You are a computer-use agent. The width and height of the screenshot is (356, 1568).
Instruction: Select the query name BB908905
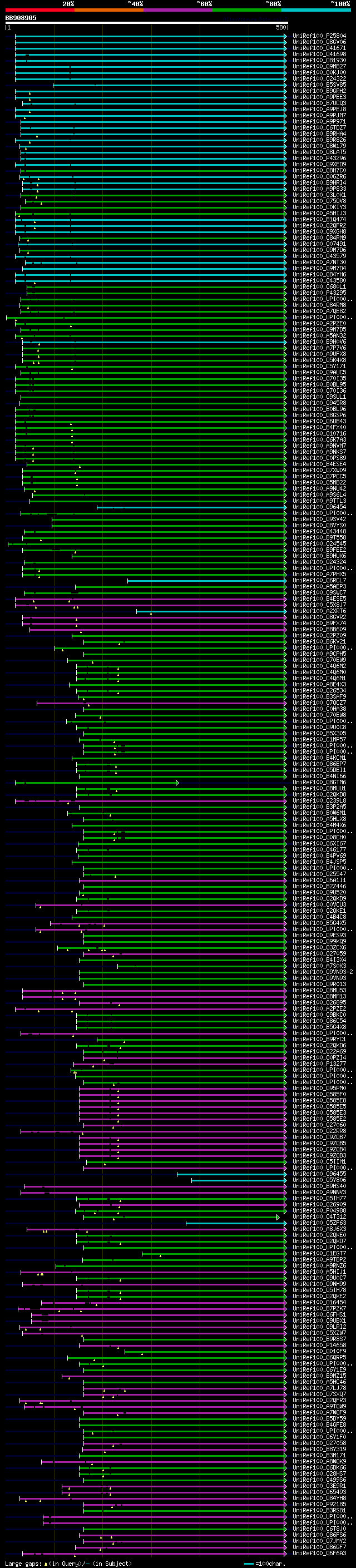point(21,18)
